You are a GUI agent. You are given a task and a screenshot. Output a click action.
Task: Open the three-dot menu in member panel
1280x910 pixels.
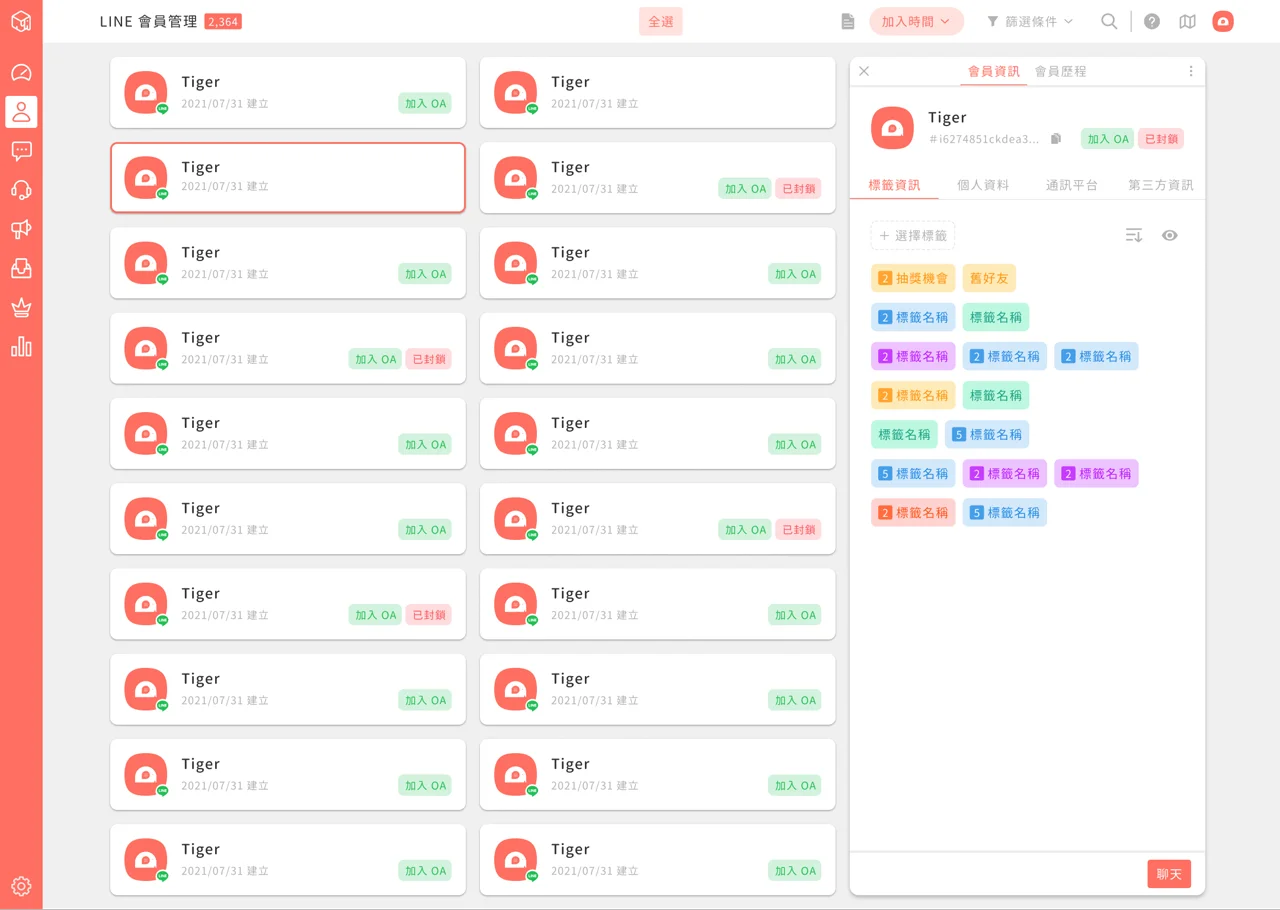point(1191,71)
